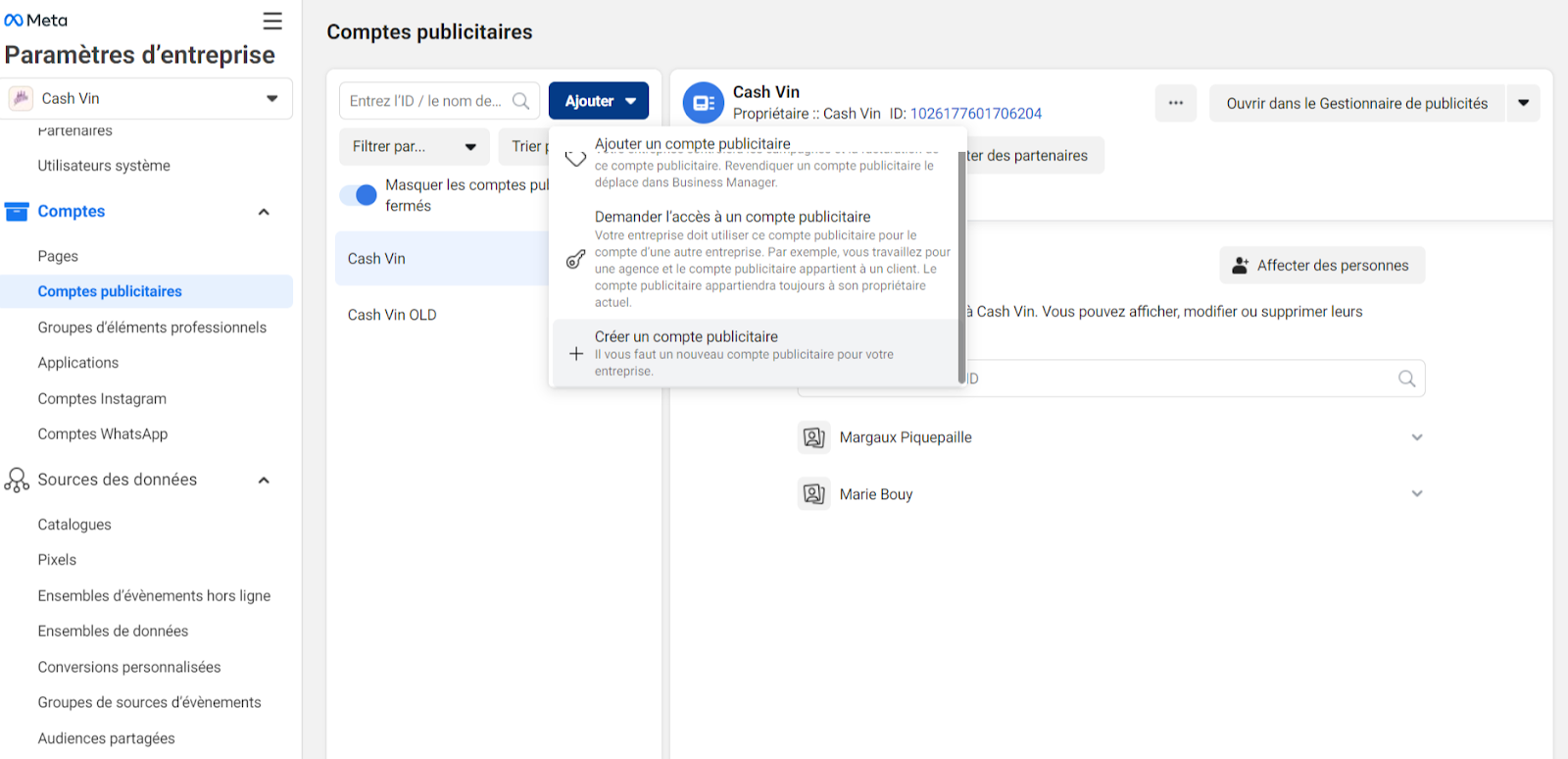Click Margaux Piquepaille's profile icon
The height and width of the screenshot is (759, 1568).
pos(814,437)
